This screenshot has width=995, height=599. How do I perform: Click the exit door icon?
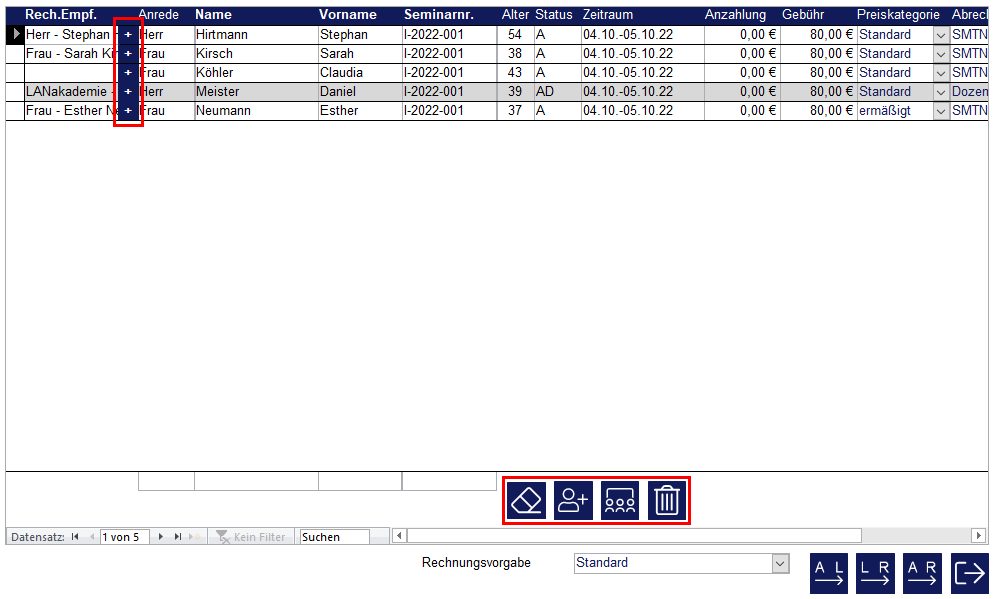coord(969,573)
